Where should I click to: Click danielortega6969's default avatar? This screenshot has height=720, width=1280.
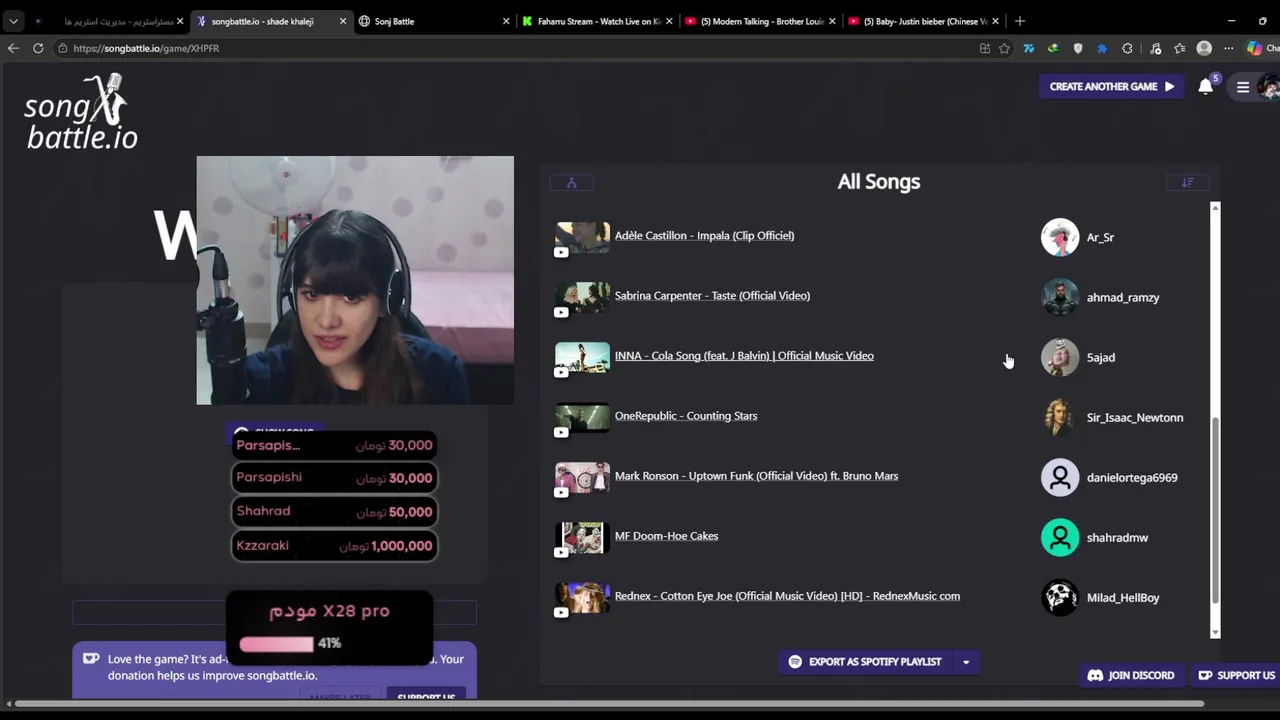[x=1060, y=477]
